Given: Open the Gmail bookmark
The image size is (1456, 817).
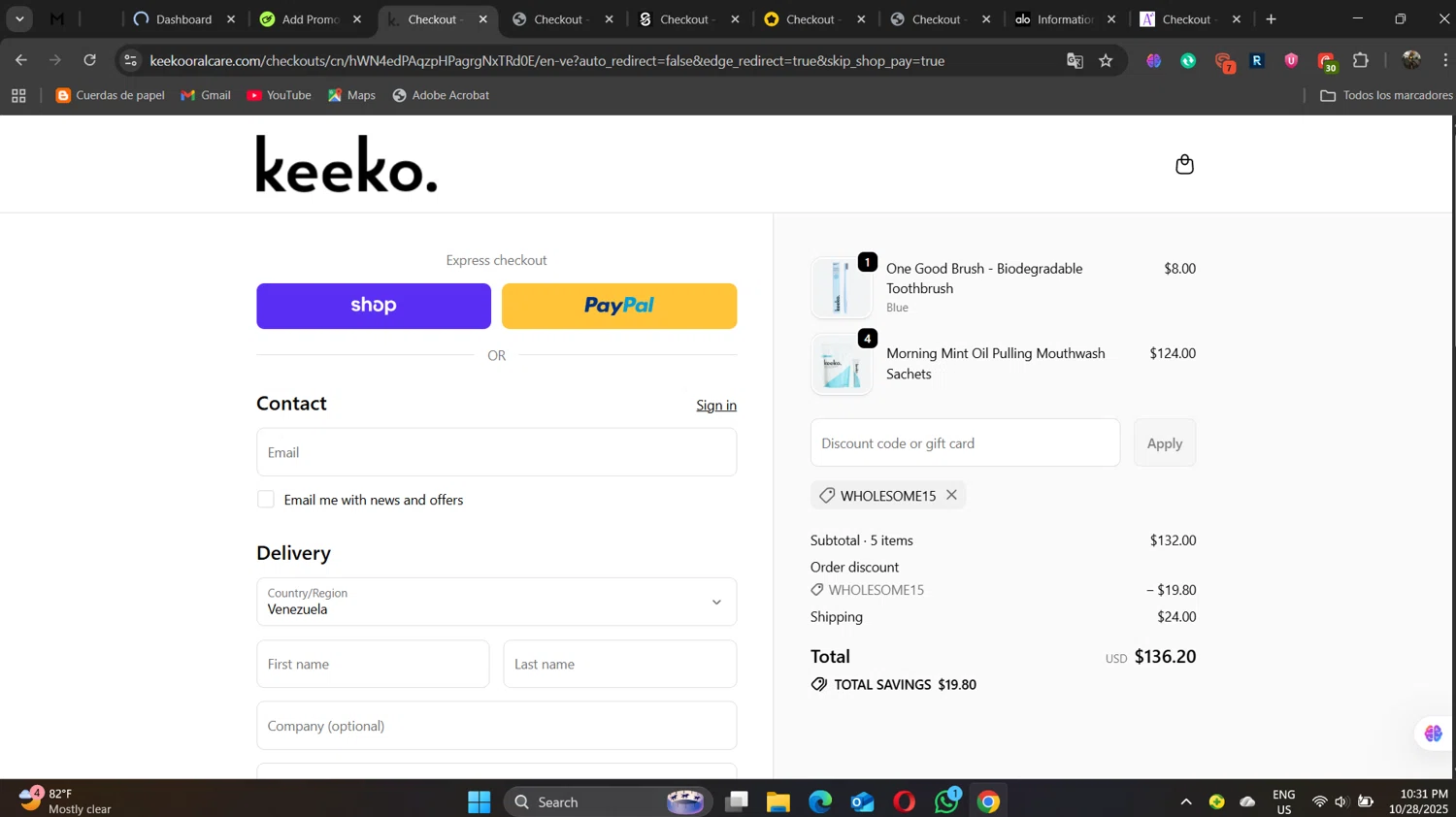Looking at the screenshot, I should (206, 95).
